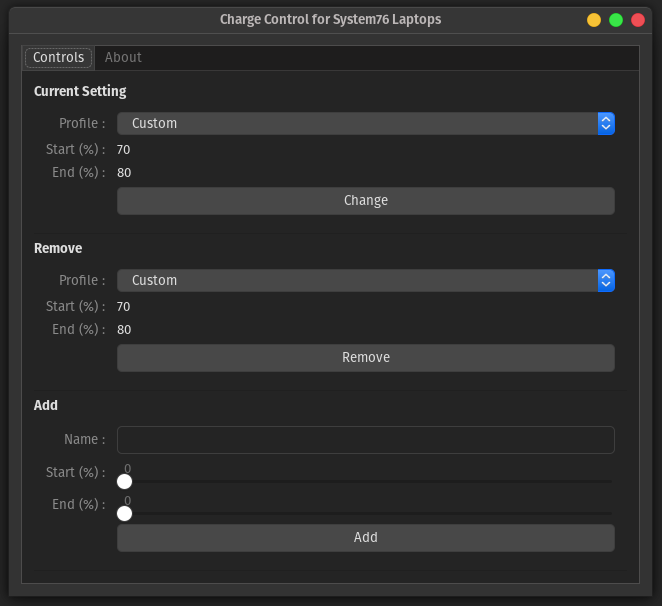Click the Start value 70 under Current Setting
Viewport: 662px width, 606px height.
coord(123,150)
